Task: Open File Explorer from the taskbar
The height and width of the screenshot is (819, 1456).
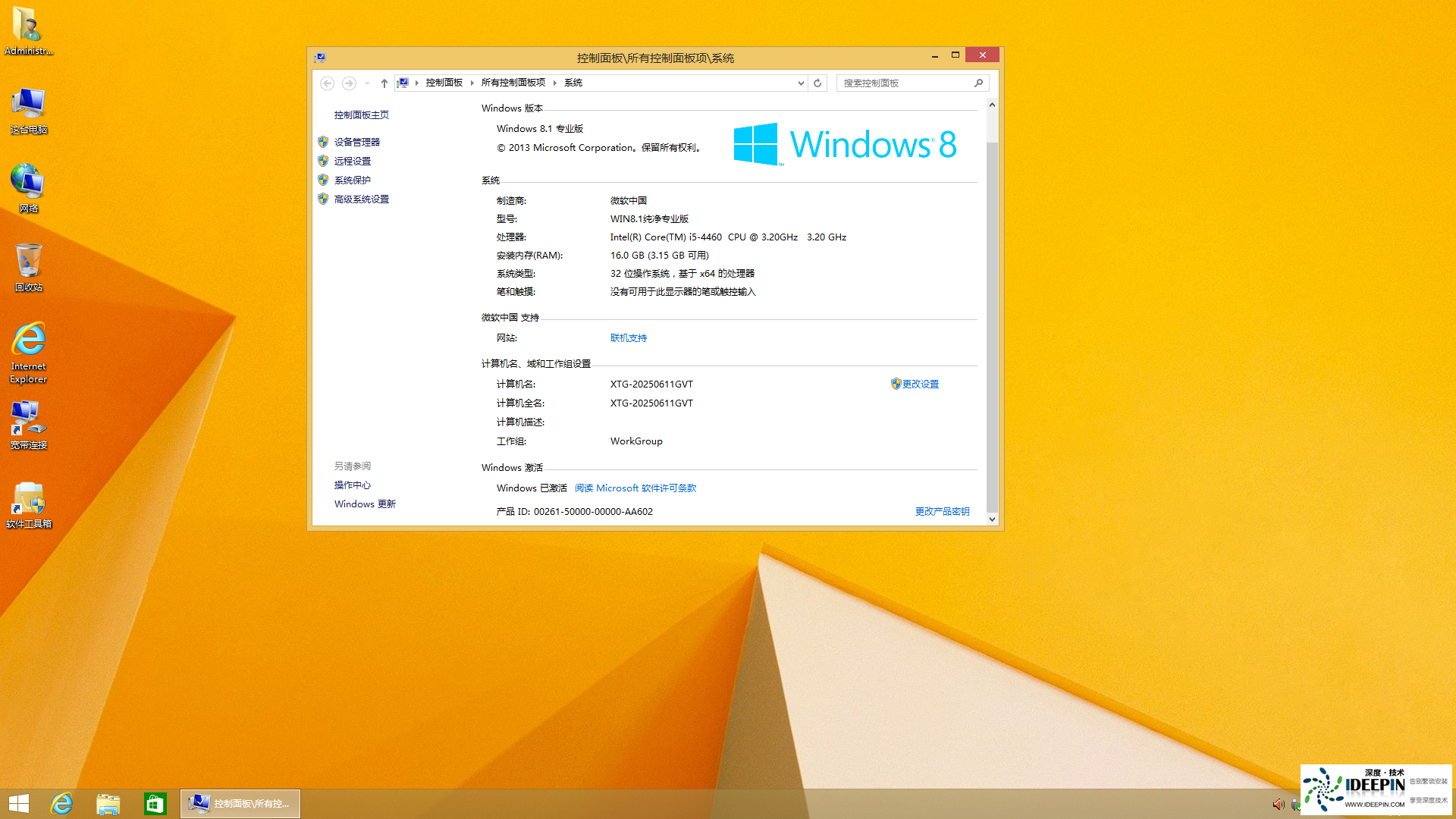Action: pyautogui.click(x=108, y=804)
